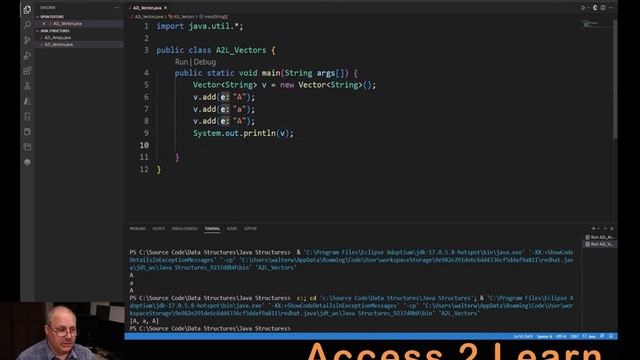The image size is (640, 360).
Task: Switch to the Debug Console tab
Action: [x=184, y=229]
